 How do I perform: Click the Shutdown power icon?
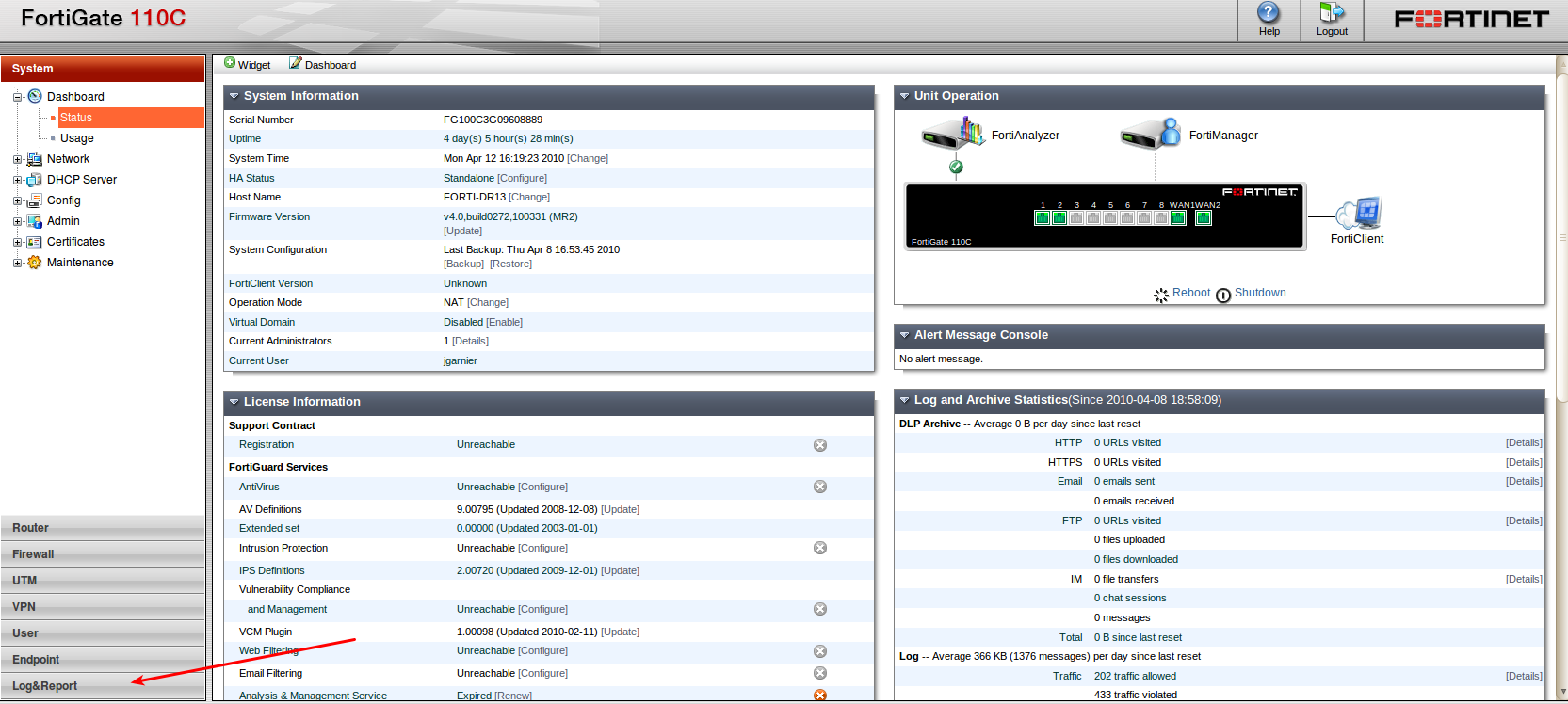pyautogui.click(x=1223, y=295)
